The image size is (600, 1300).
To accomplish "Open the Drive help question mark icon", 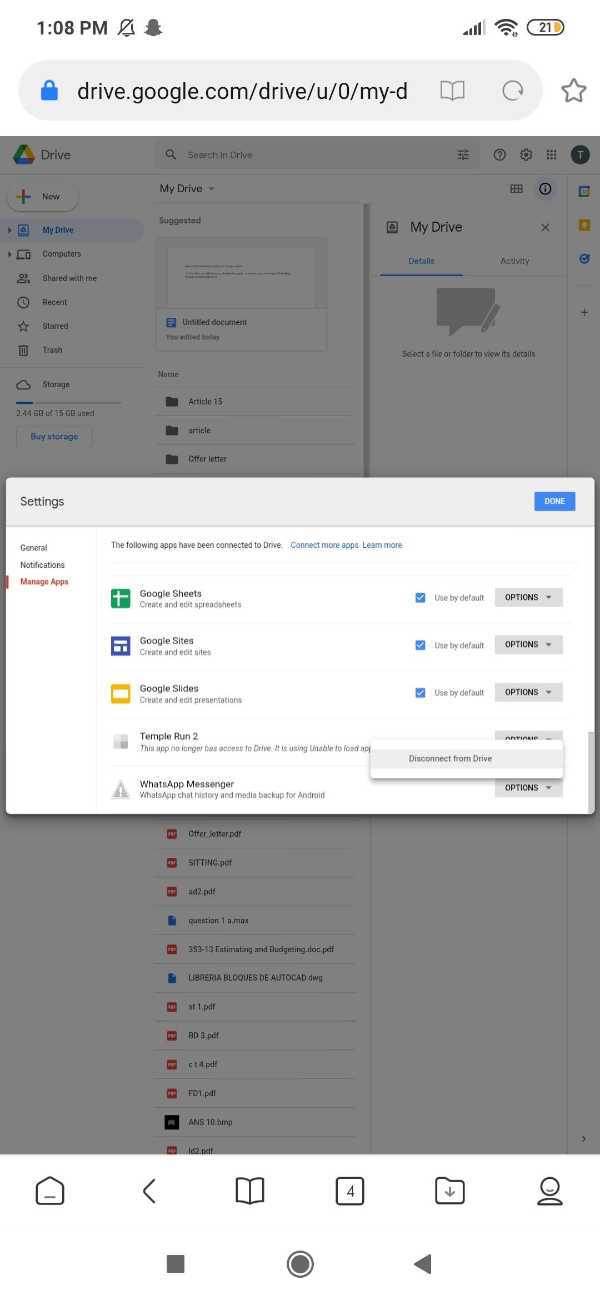I will [499, 155].
